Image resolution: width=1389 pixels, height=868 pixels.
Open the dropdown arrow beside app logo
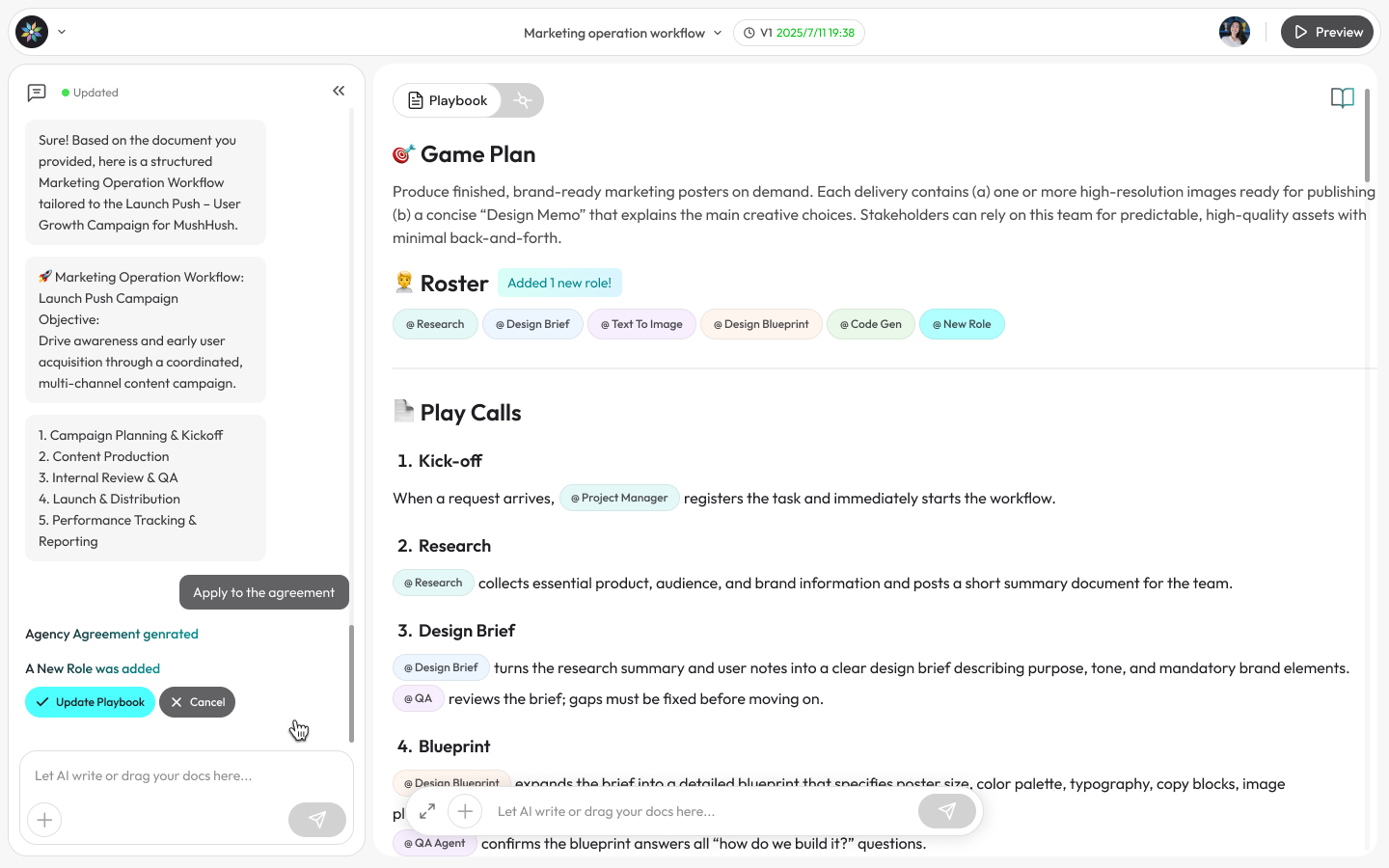(x=62, y=32)
